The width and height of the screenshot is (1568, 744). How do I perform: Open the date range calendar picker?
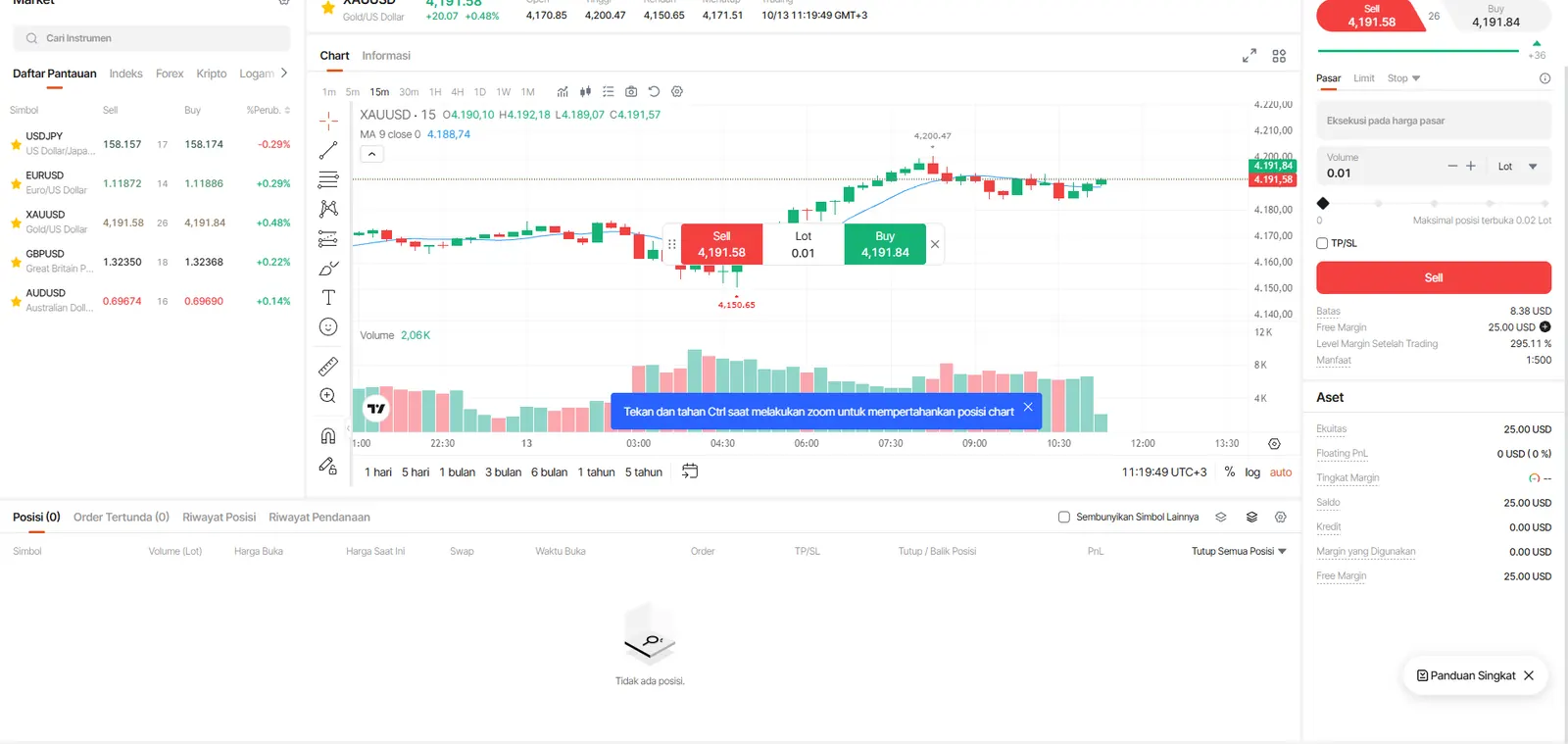[x=690, y=471]
